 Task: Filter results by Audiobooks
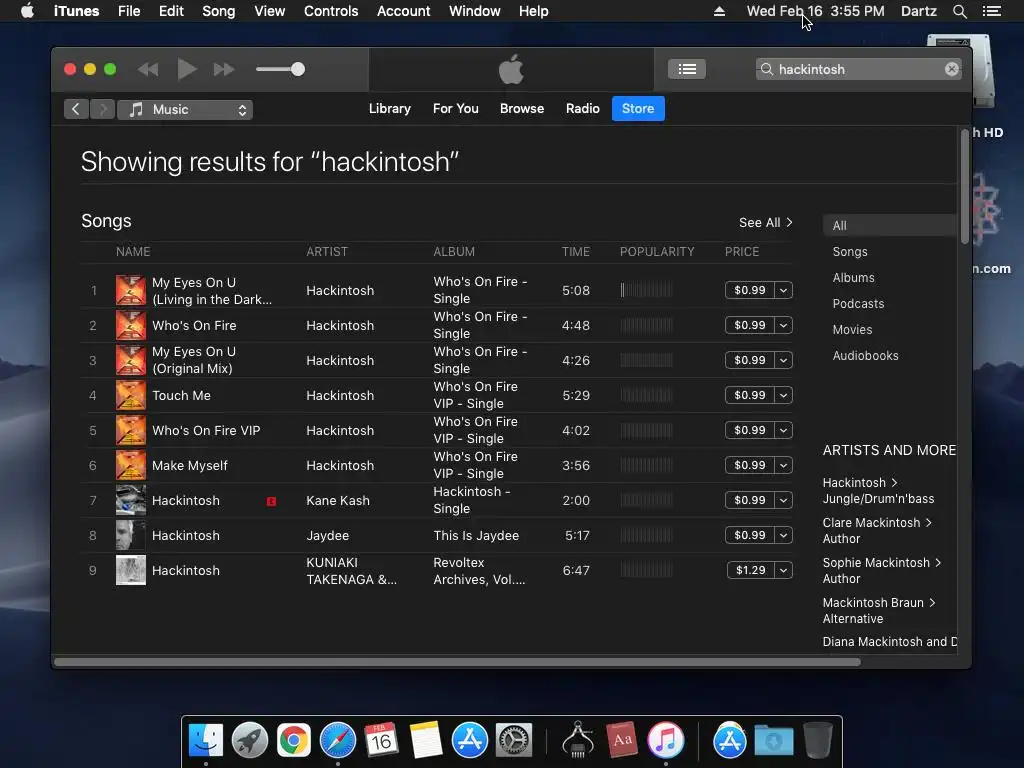click(x=865, y=356)
